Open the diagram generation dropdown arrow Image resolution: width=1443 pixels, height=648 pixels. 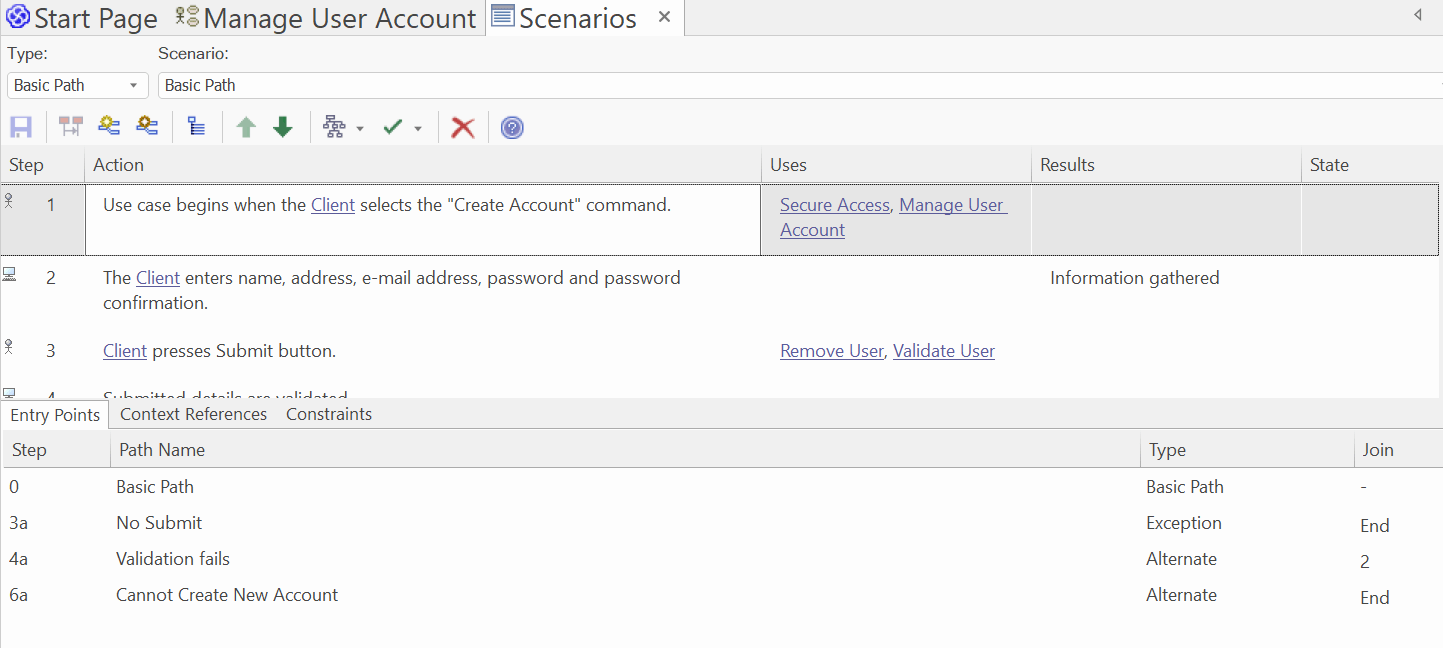tap(360, 127)
